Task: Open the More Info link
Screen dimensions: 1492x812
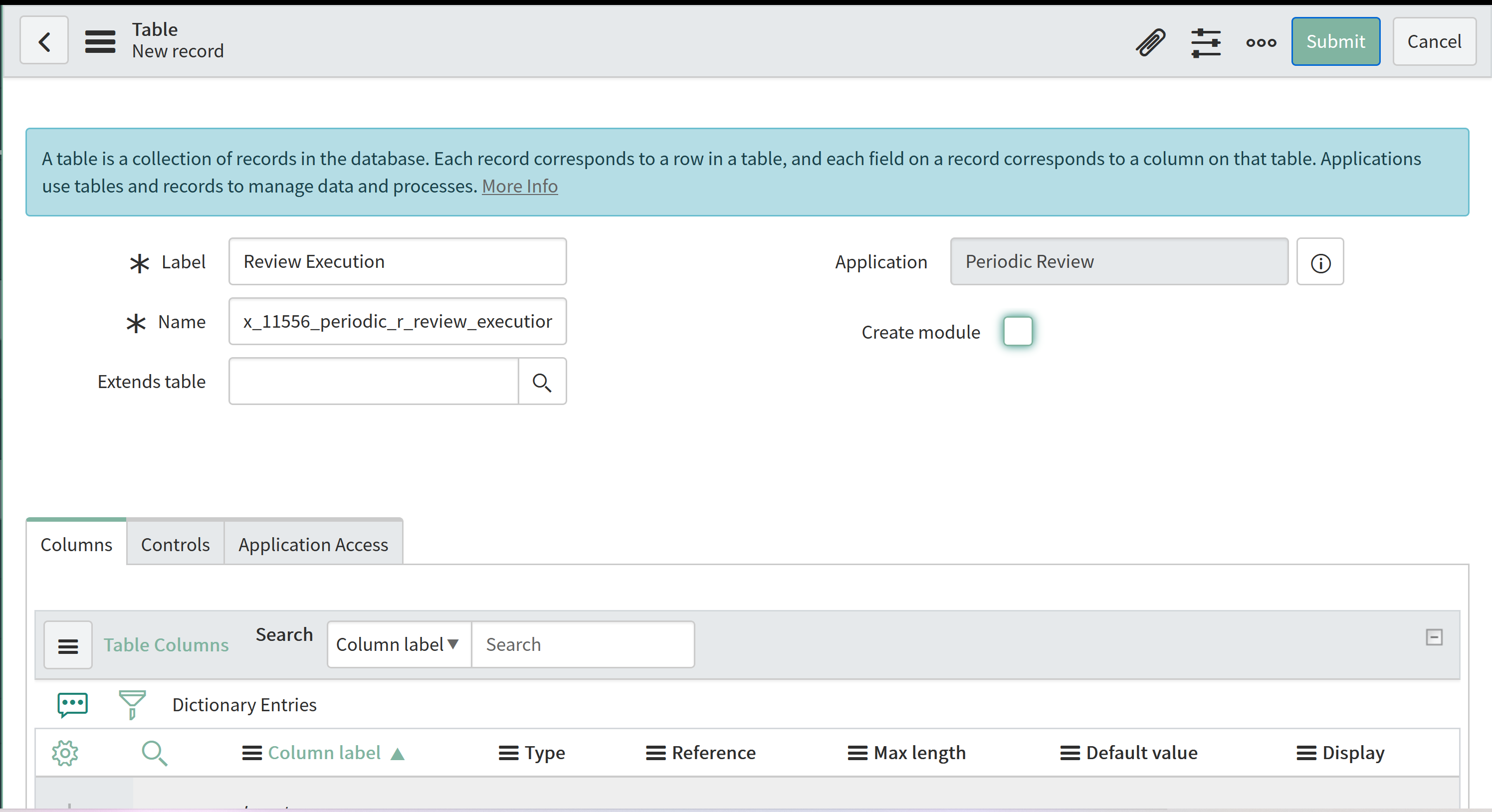Action: 520,187
